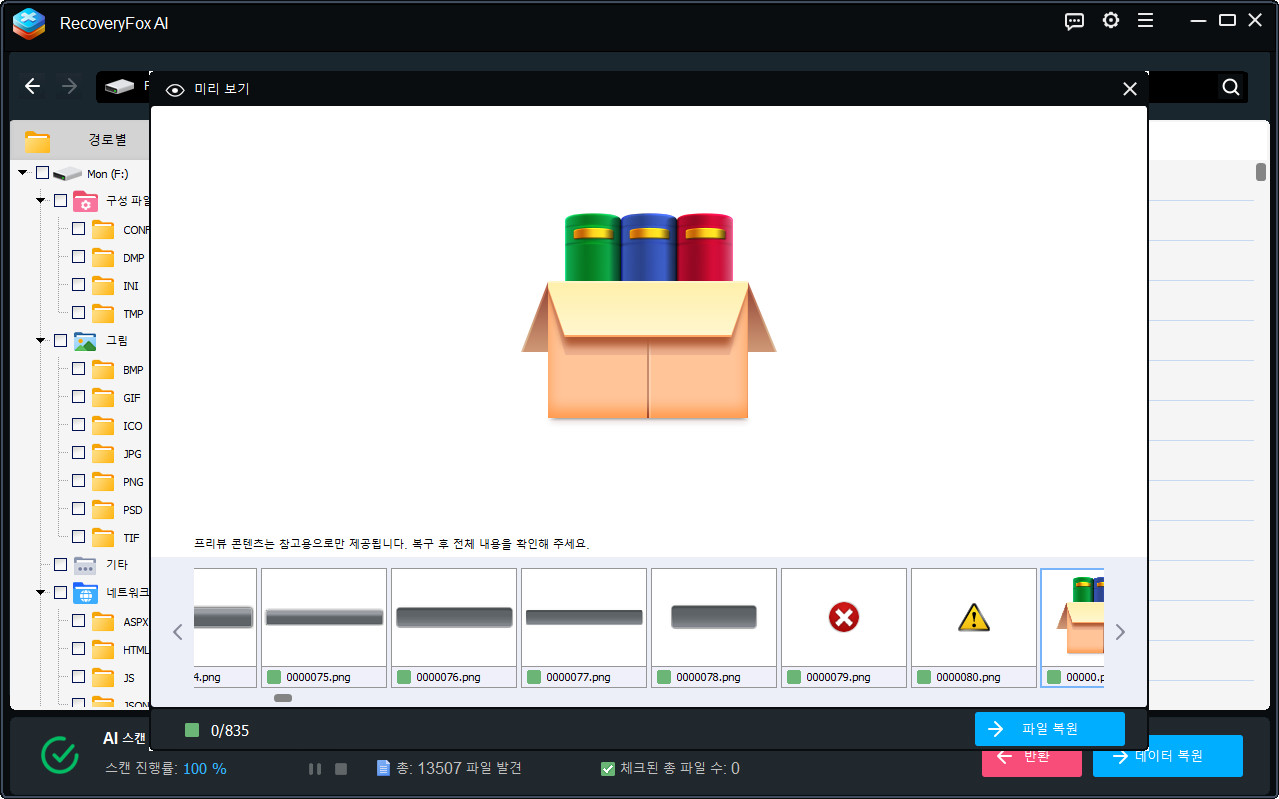Stop the scan
Viewport: 1279px width, 799px height.
341,769
